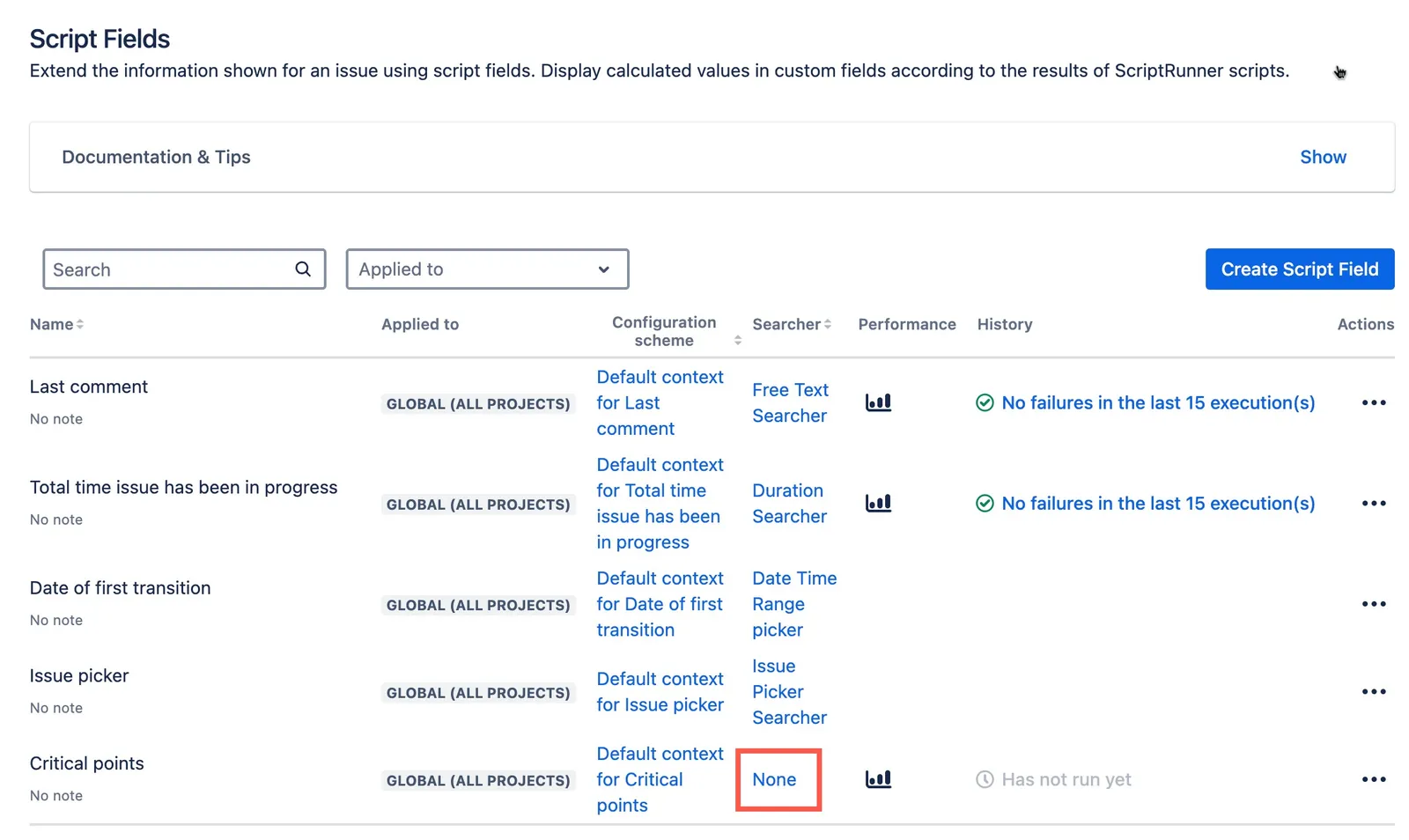The image size is (1409, 840).
Task: Click the Duration Searcher link
Action: coord(790,503)
